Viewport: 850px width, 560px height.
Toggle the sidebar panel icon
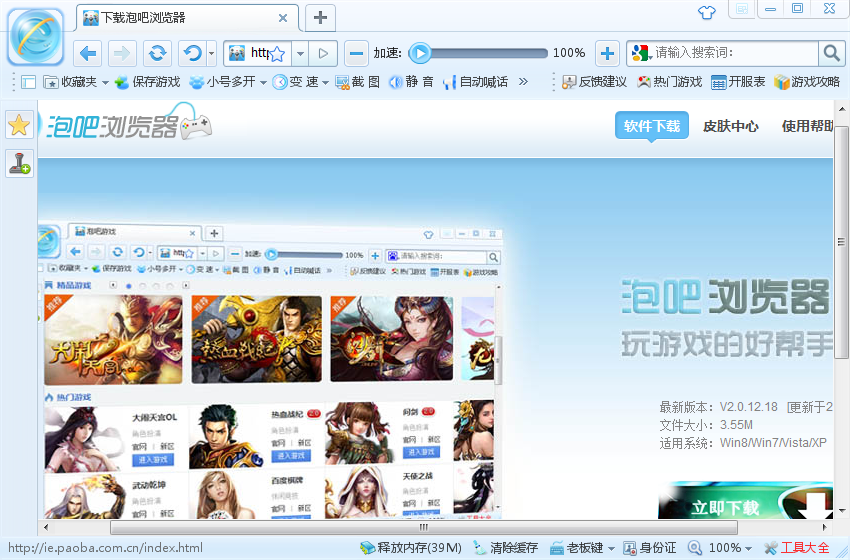(28, 82)
